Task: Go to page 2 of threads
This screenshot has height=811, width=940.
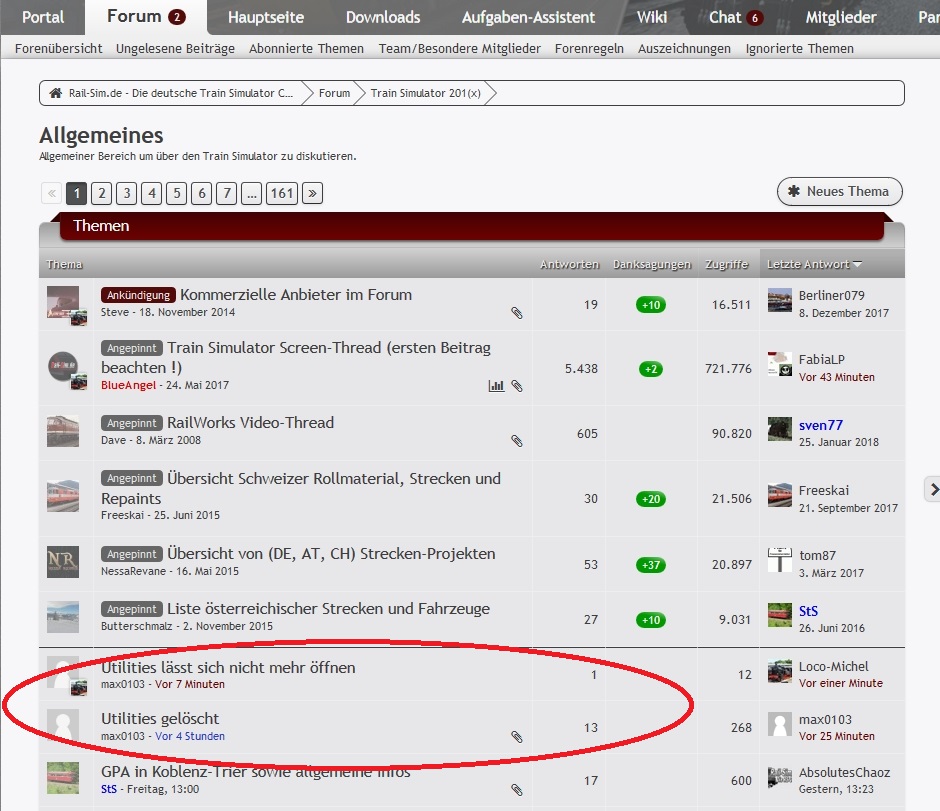Action: 102,193
